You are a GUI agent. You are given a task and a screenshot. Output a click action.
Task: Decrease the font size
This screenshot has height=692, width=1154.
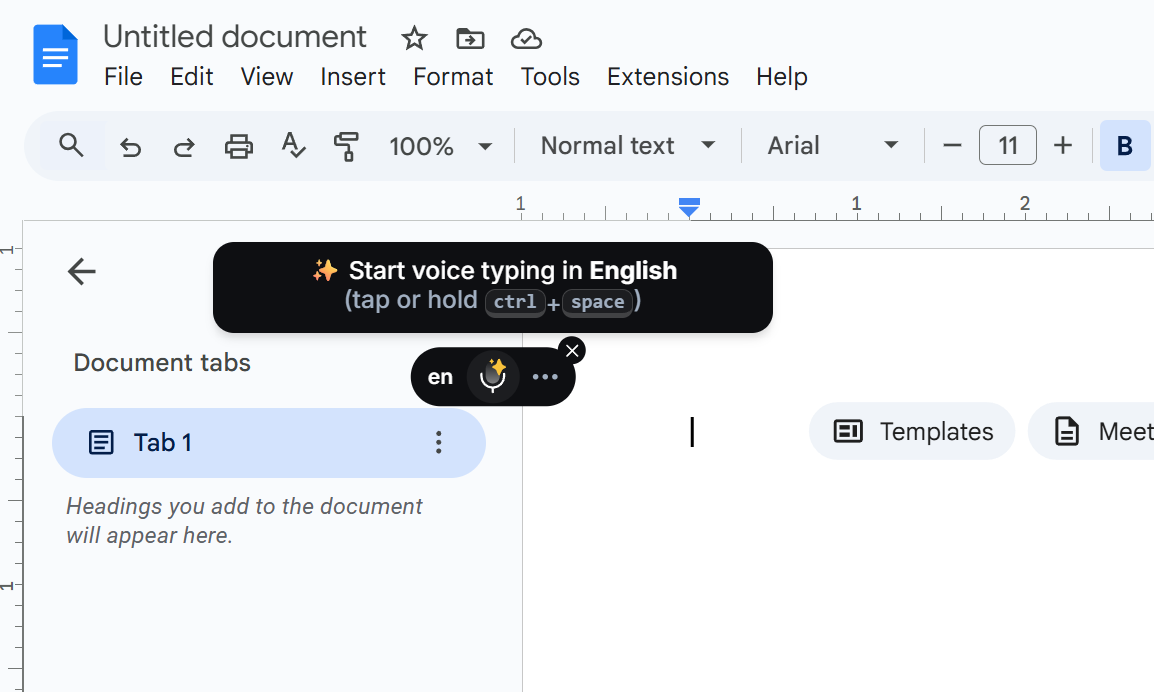[x=952, y=146]
